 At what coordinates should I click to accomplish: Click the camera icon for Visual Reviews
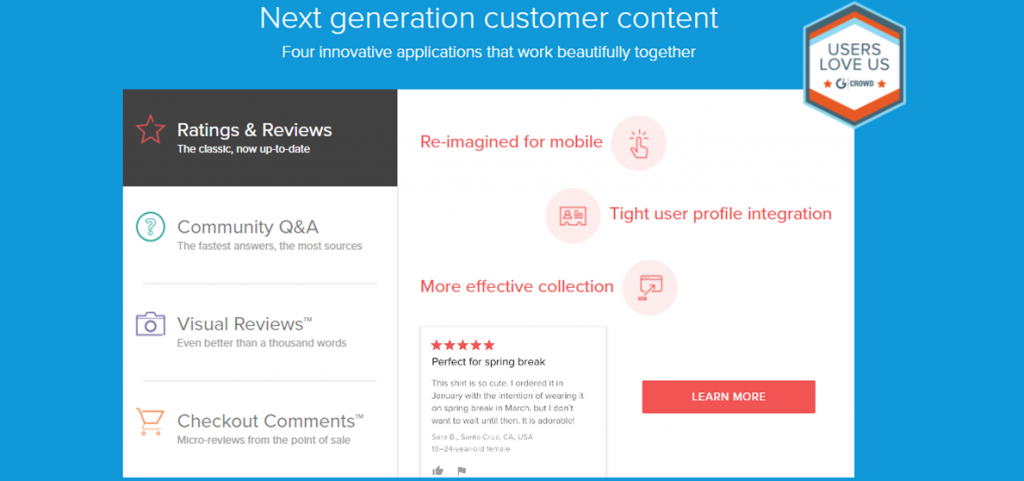[150, 324]
